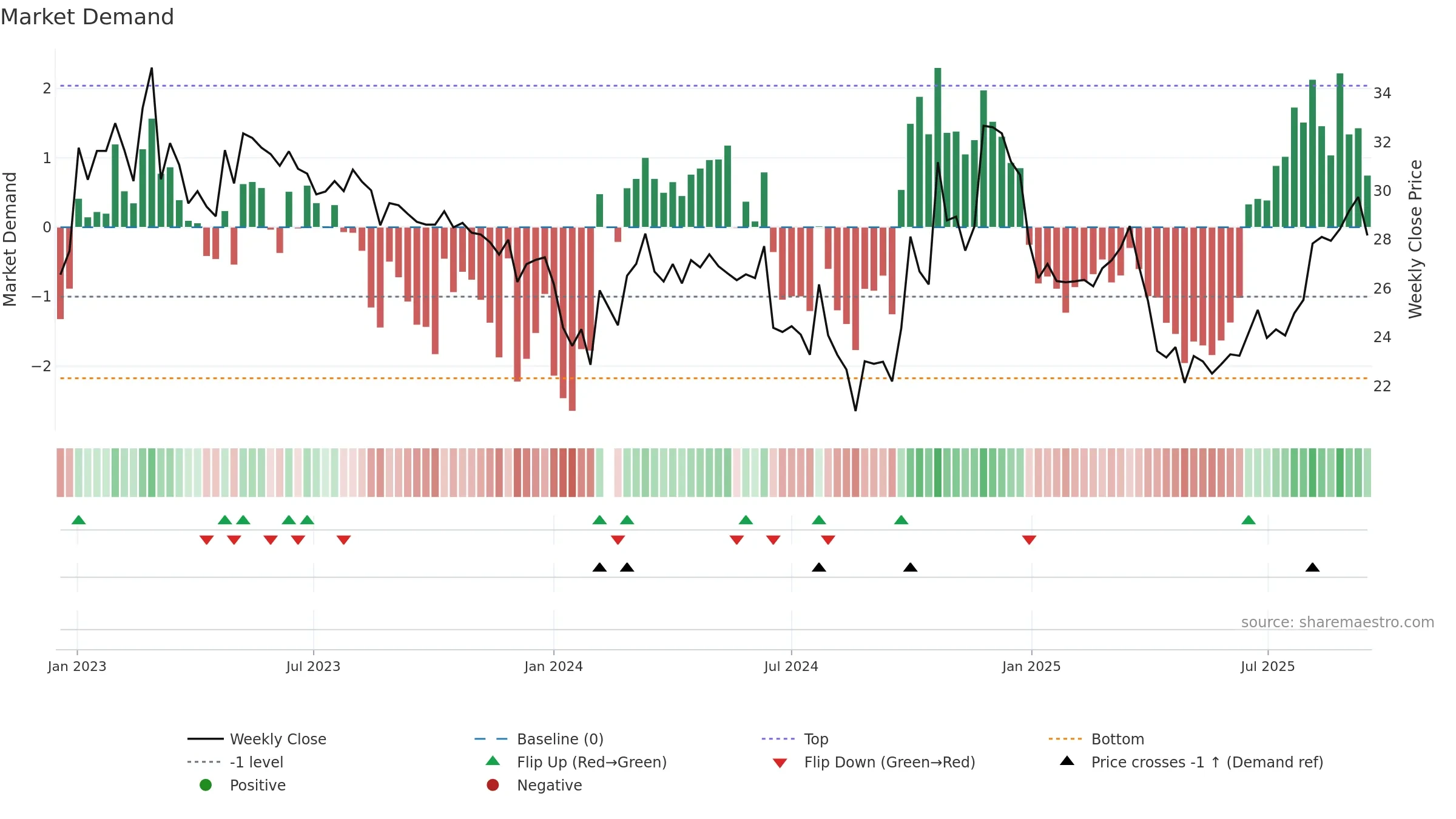Toggle Flip Up (Red→Green) legend entry
The image size is (1456, 819).
576,762
